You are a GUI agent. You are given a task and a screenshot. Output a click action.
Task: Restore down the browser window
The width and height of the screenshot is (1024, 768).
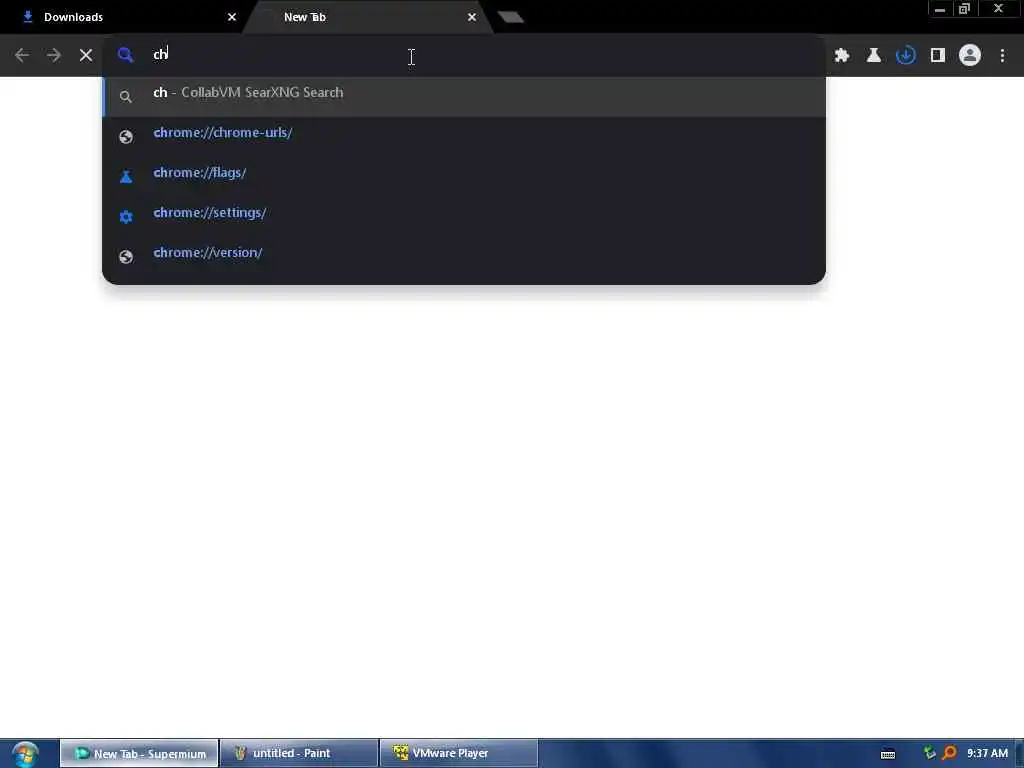click(x=964, y=9)
